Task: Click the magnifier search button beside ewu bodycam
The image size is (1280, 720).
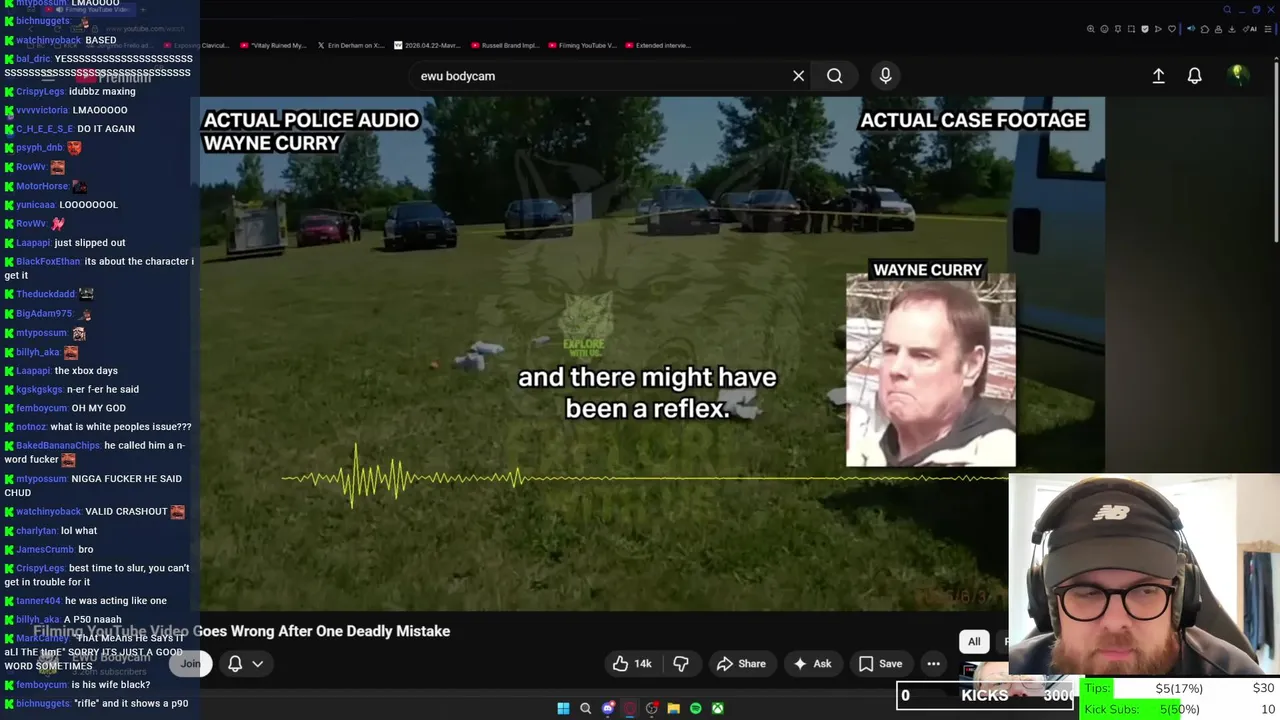Action: [834, 76]
